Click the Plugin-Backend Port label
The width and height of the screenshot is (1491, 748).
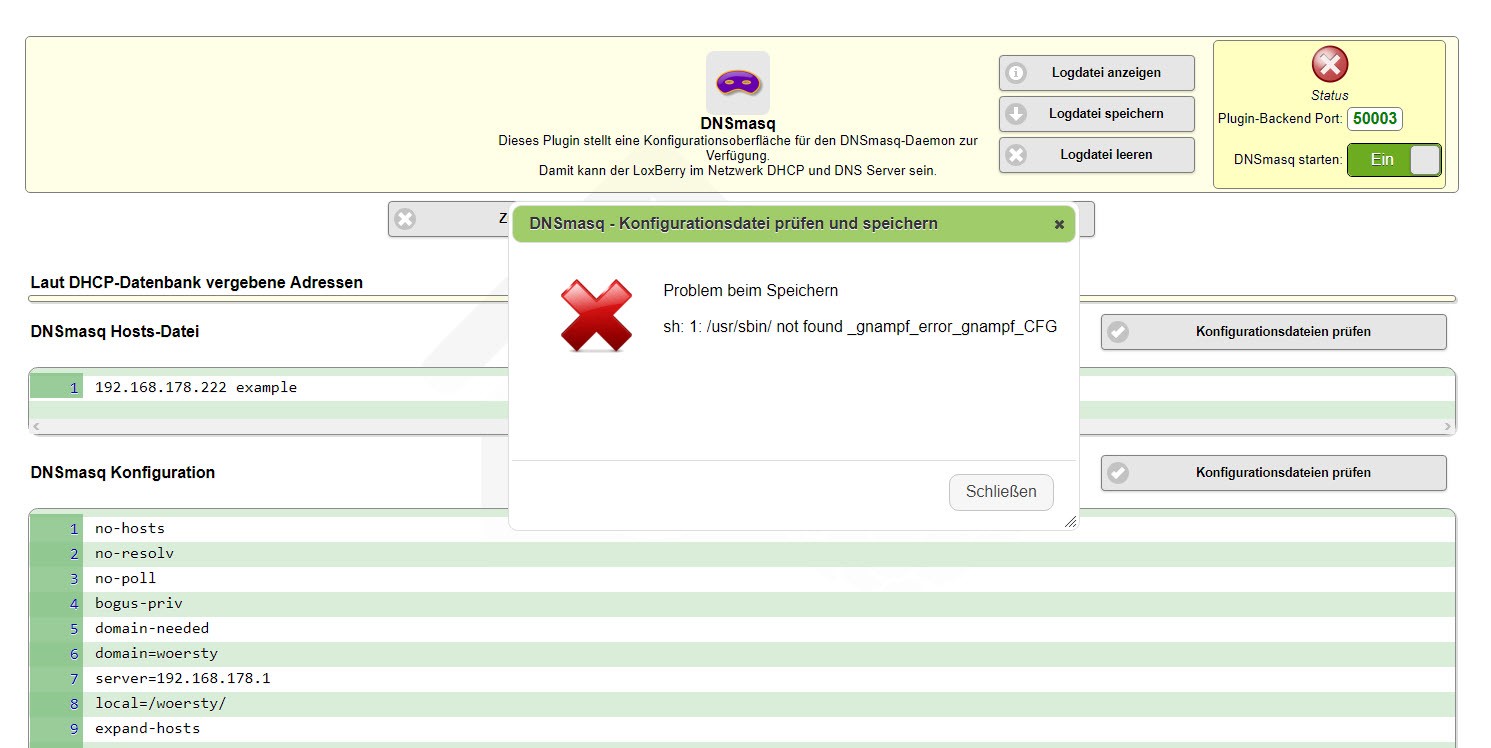point(1280,119)
